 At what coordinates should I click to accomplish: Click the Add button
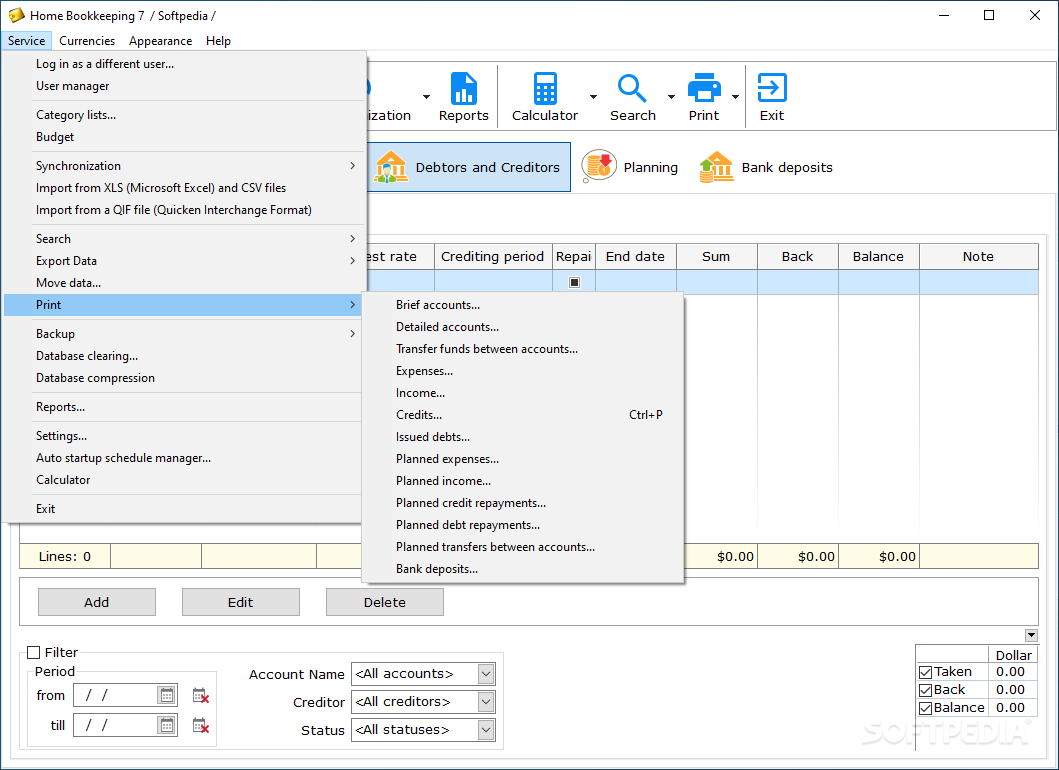click(x=97, y=602)
